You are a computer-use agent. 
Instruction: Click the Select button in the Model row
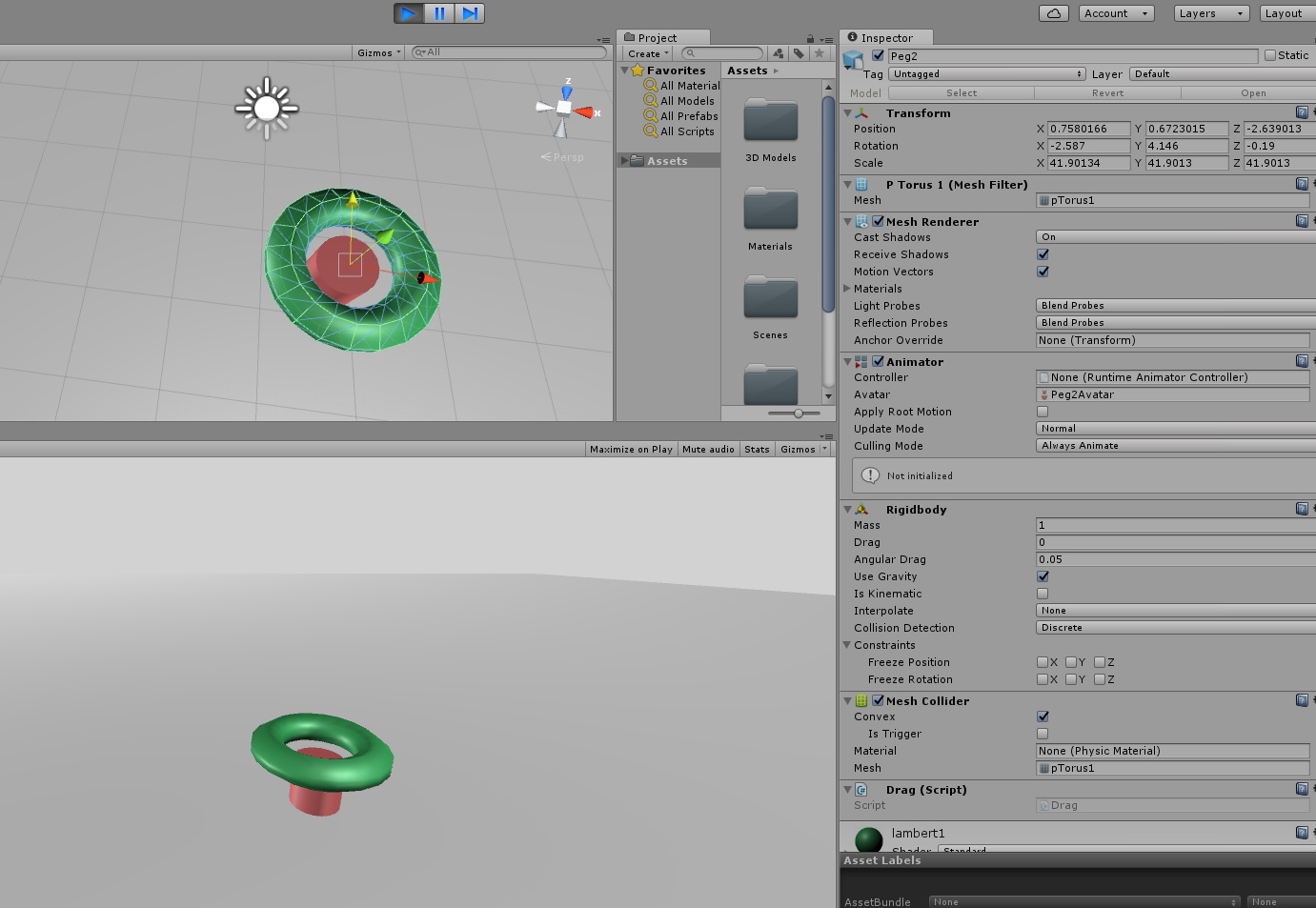tap(962, 92)
